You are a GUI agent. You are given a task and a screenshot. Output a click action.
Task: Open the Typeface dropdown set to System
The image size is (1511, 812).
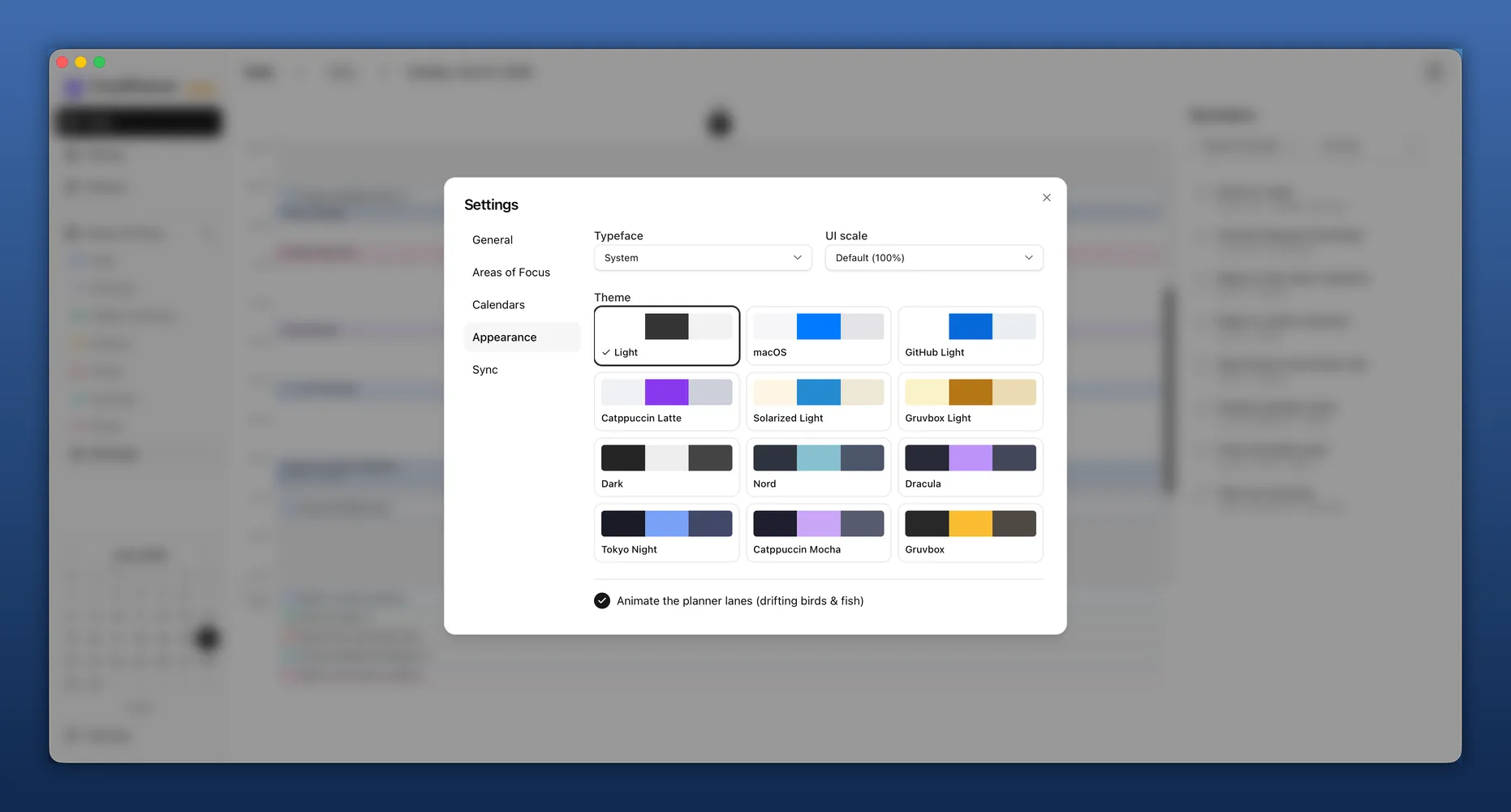[x=703, y=258]
